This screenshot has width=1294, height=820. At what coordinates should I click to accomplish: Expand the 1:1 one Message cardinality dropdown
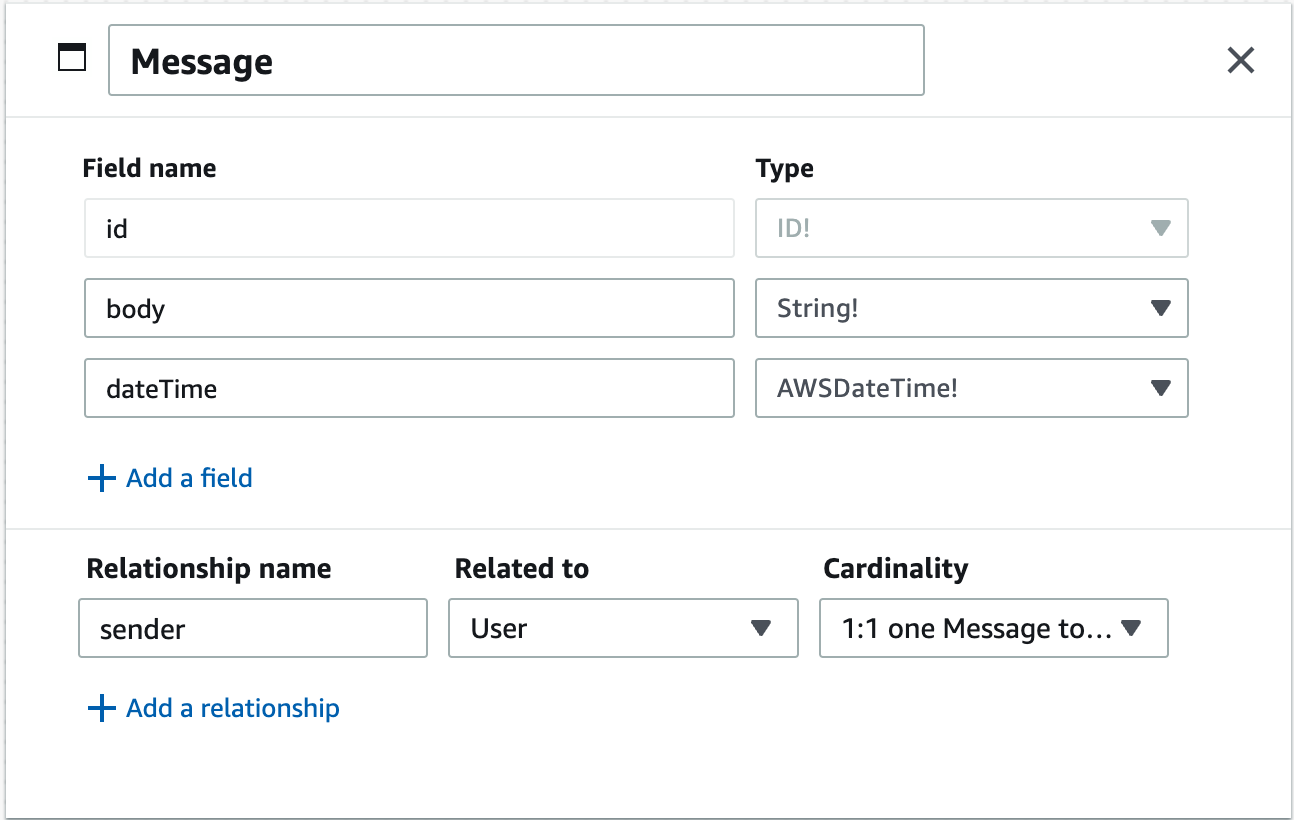pos(994,628)
